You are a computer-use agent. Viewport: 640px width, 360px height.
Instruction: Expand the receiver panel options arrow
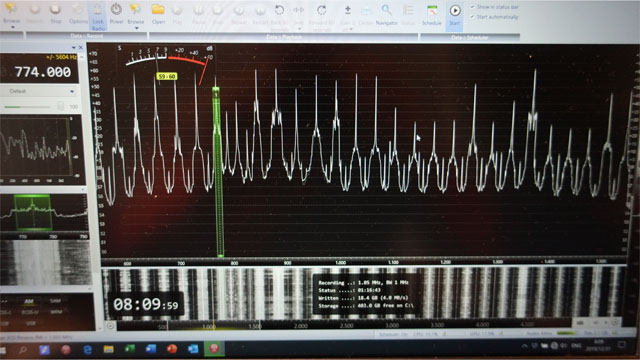click(73, 48)
